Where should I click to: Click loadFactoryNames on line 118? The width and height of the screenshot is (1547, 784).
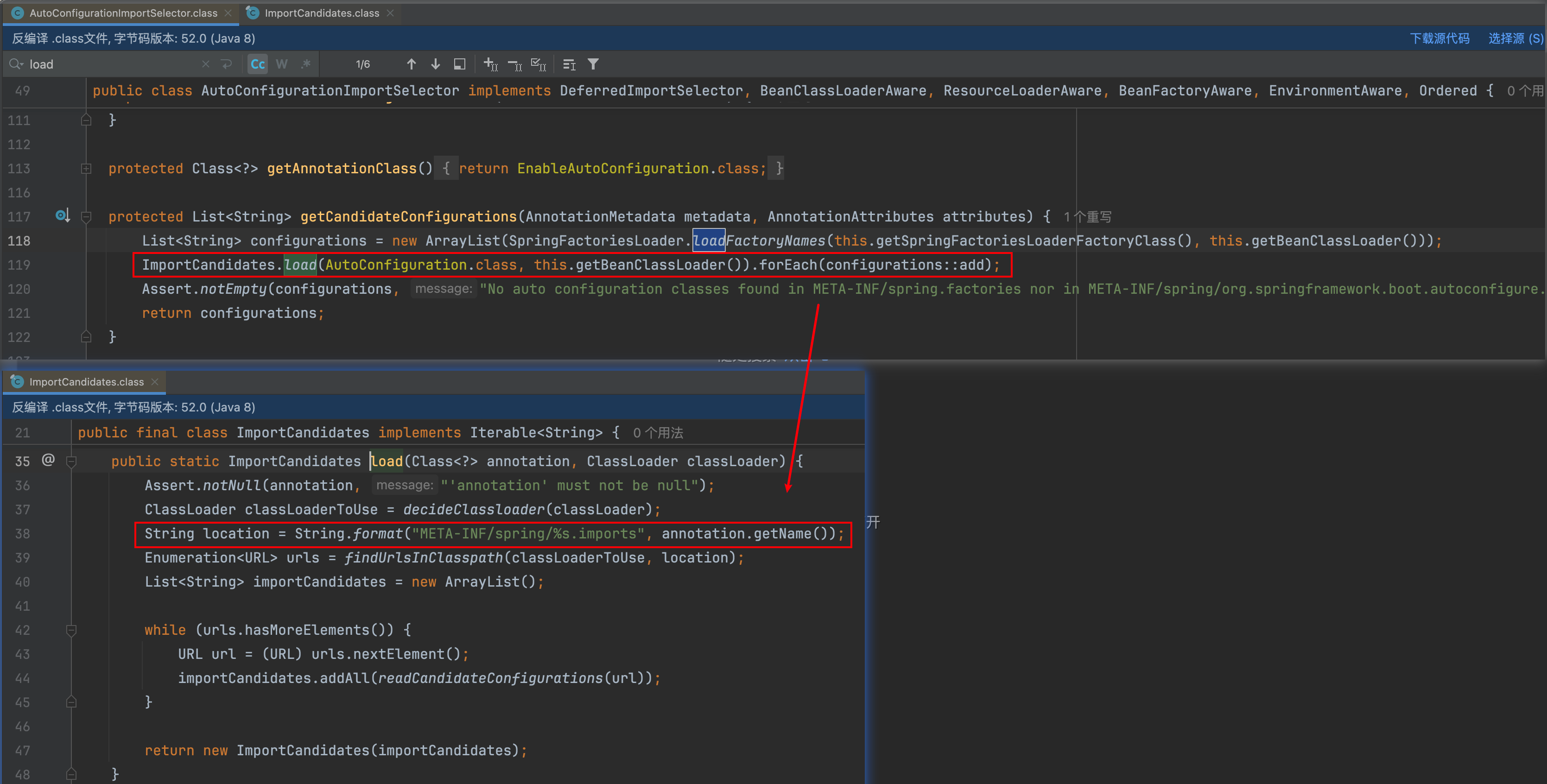759,241
